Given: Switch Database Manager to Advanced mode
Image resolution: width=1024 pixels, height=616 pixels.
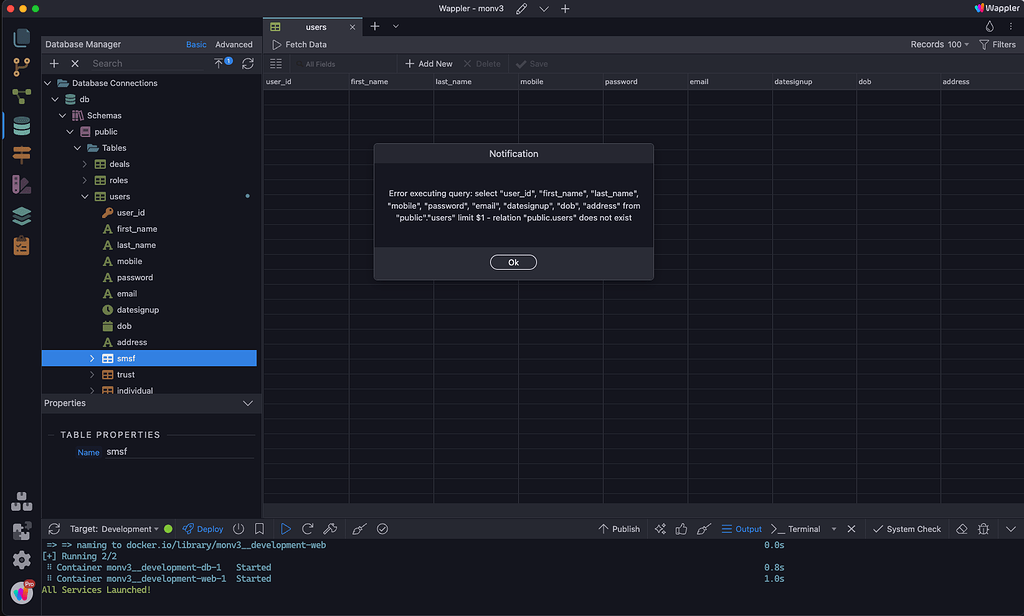Looking at the screenshot, I should (234, 44).
